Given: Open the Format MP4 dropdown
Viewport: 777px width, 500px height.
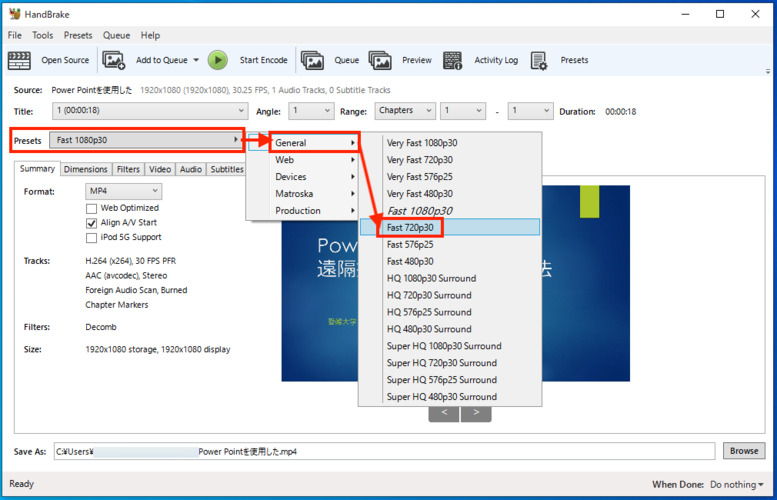Looking at the screenshot, I should coord(123,191).
